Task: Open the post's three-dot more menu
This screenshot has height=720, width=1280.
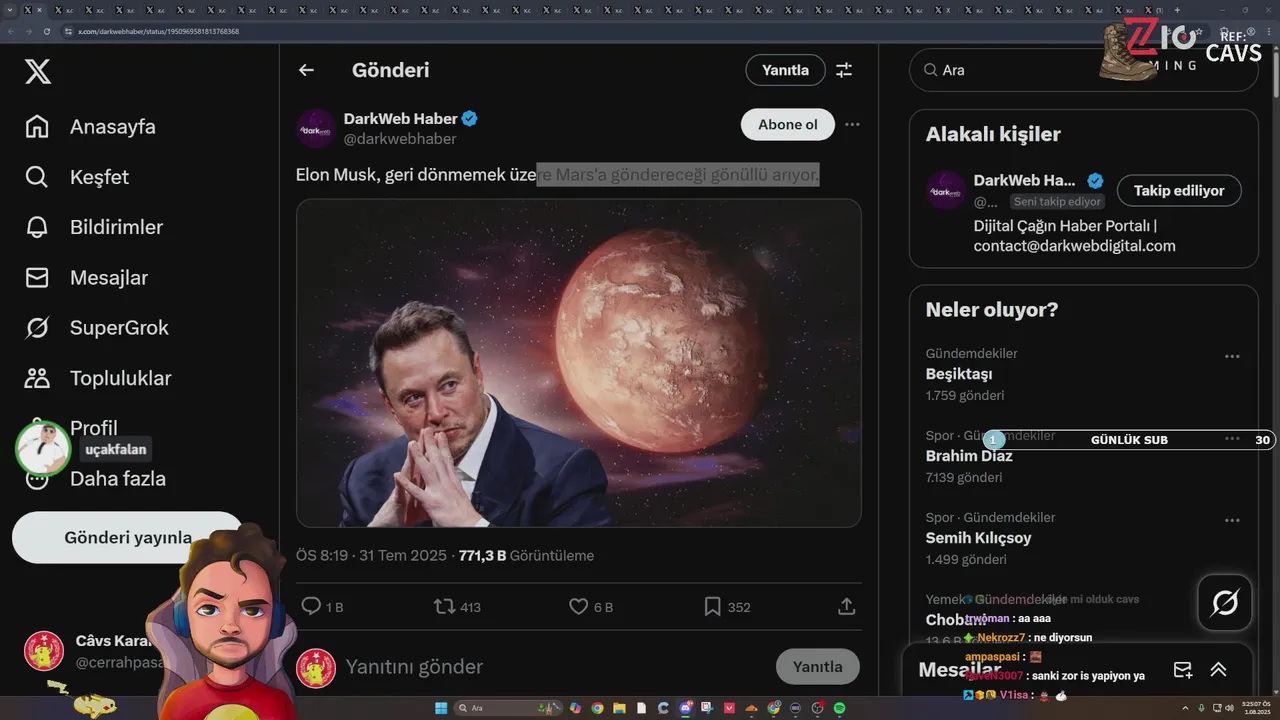Action: click(852, 124)
